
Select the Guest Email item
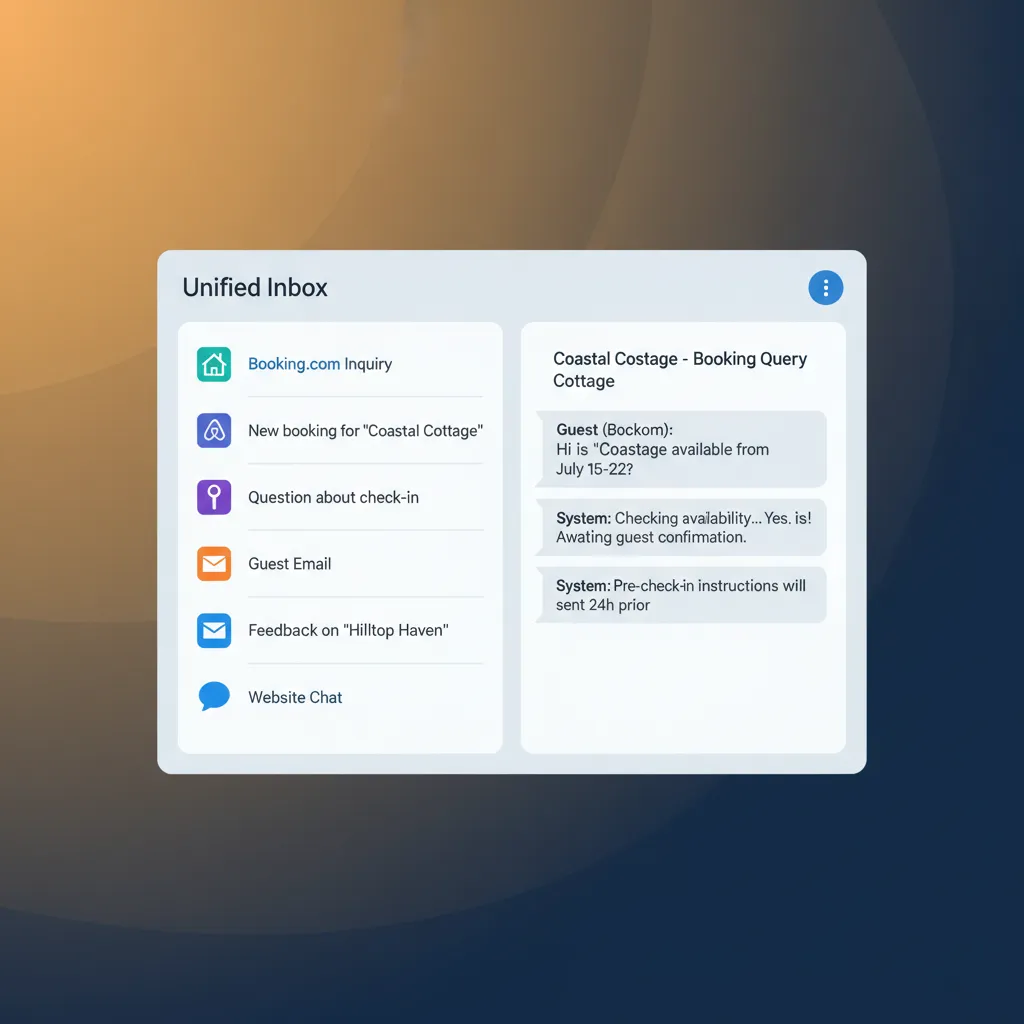290,564
